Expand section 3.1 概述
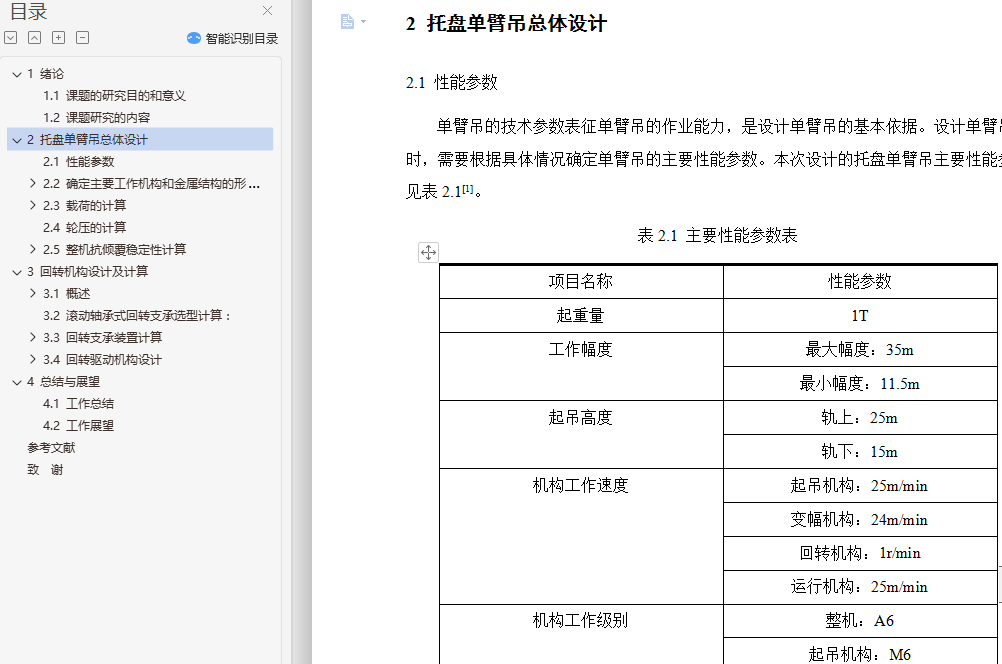The width and height of the screenshot is (1002, 664). [x=33, y=293]
